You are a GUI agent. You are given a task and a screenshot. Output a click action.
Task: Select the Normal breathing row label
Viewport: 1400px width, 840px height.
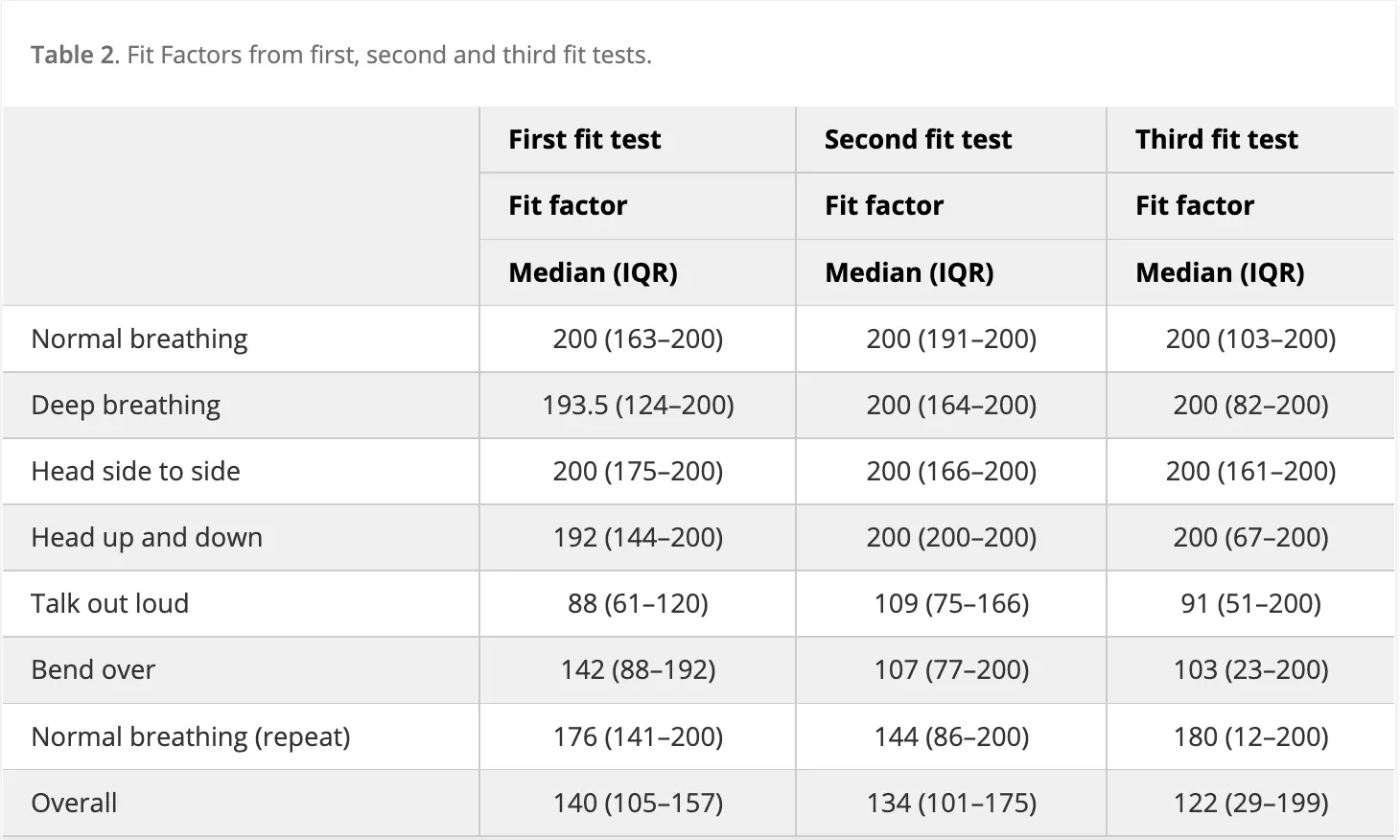[139, 338]
